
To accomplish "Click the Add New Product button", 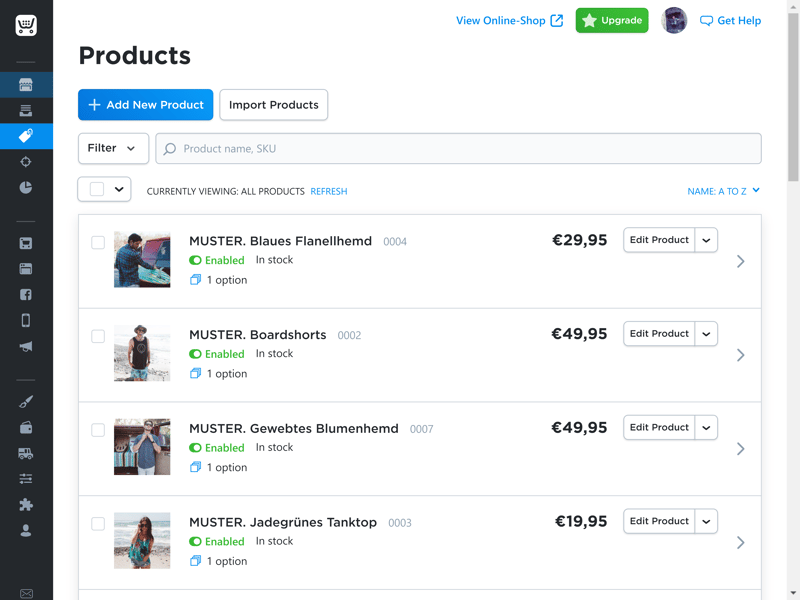I will 145,105.
